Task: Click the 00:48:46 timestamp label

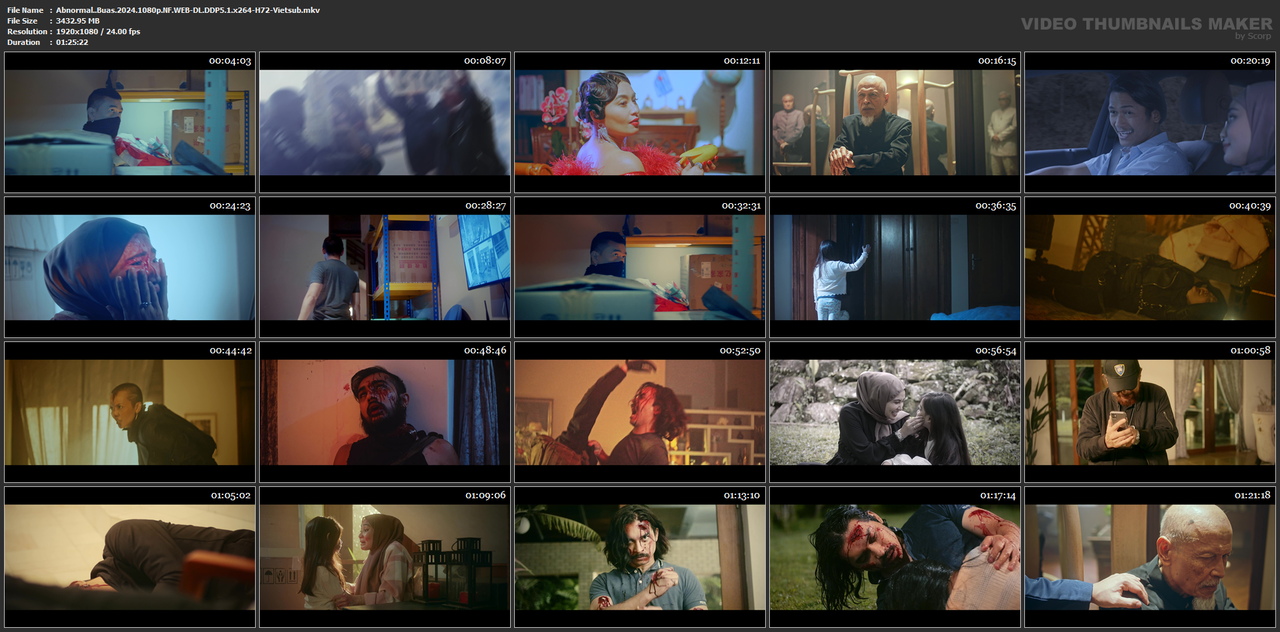Action: (x=485, y=351)
